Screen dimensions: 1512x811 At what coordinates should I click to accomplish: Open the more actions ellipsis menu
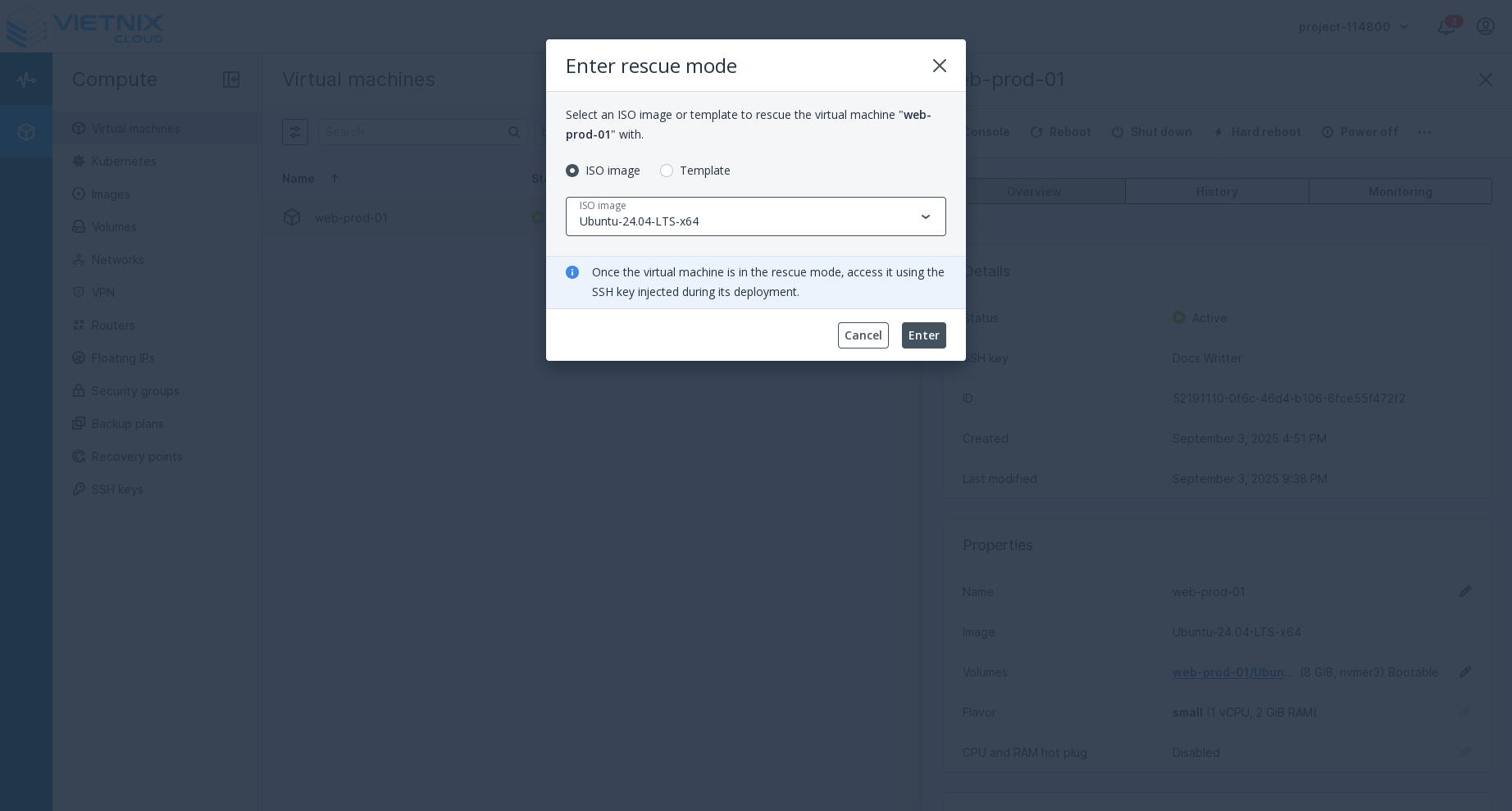tap(1424, 132)
